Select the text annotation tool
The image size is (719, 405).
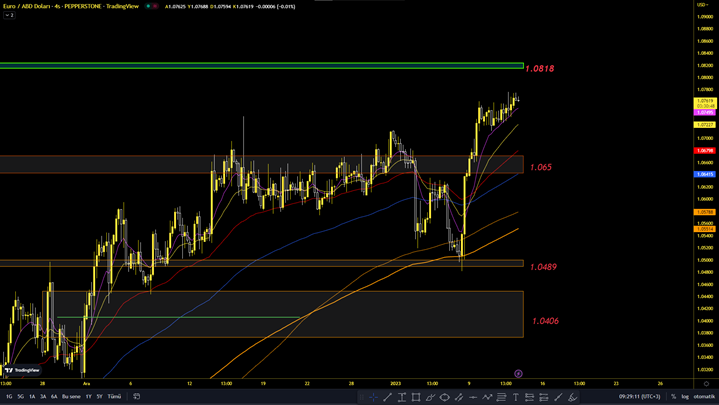[515, 397]
